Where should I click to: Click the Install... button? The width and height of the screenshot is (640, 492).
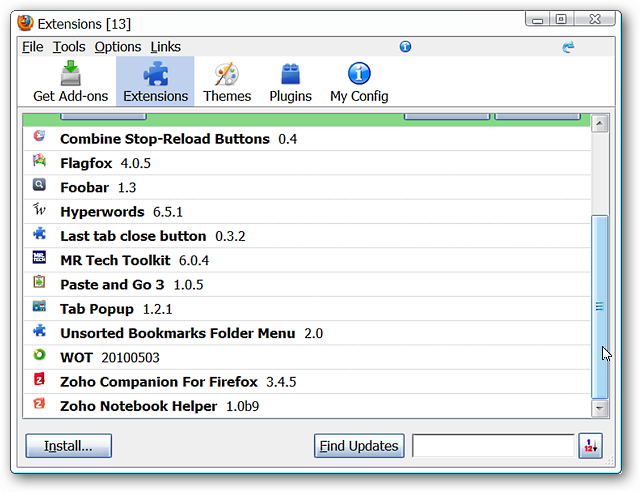pyautogui.click(x=69, y=446)
